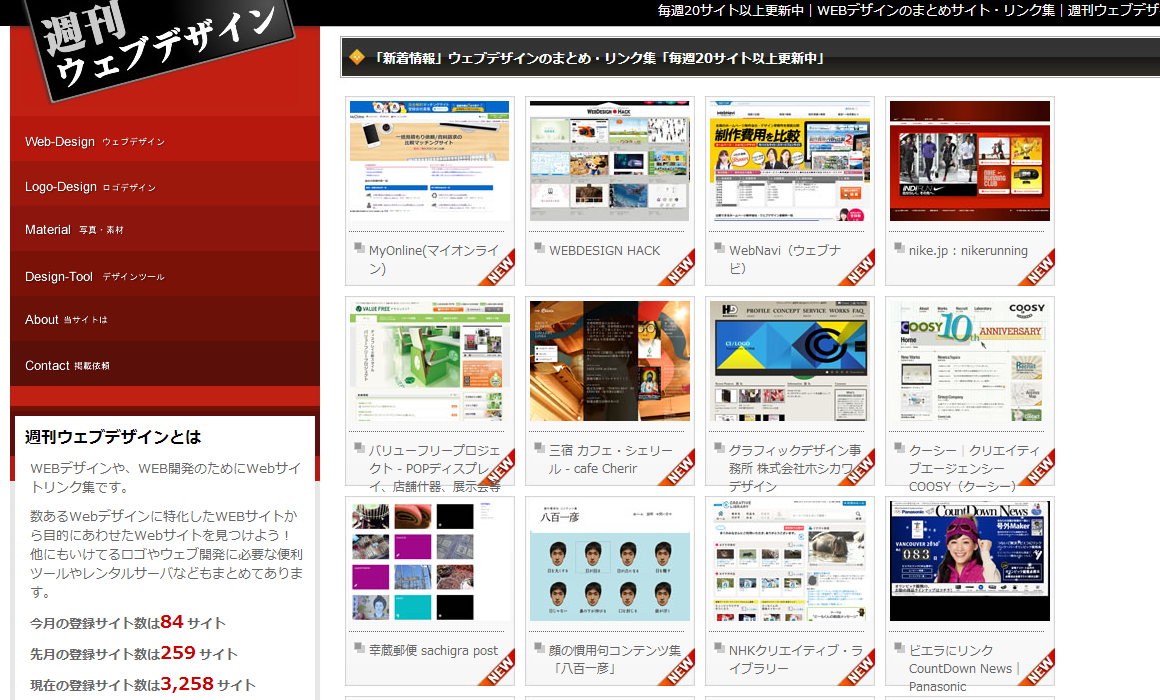Viewport: 1160px width, 700px height.
Task: Click the top banner text 毎週20サイト以上更新中
Action: pyautogui.click(x=730, y=10)
